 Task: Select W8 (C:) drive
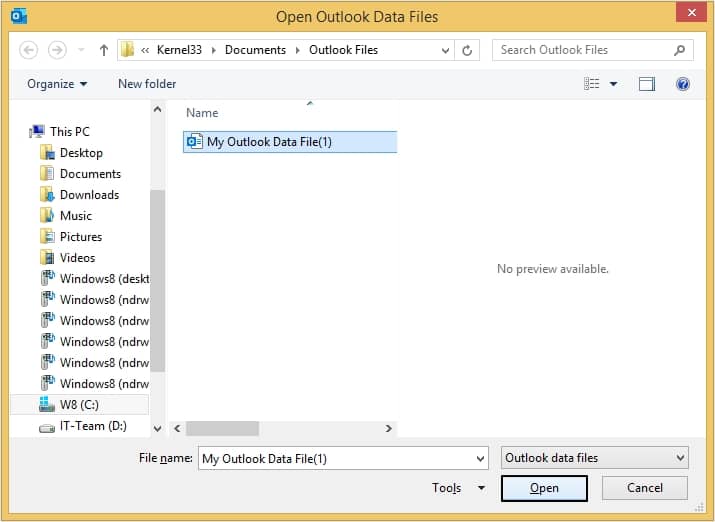point(79,405)
